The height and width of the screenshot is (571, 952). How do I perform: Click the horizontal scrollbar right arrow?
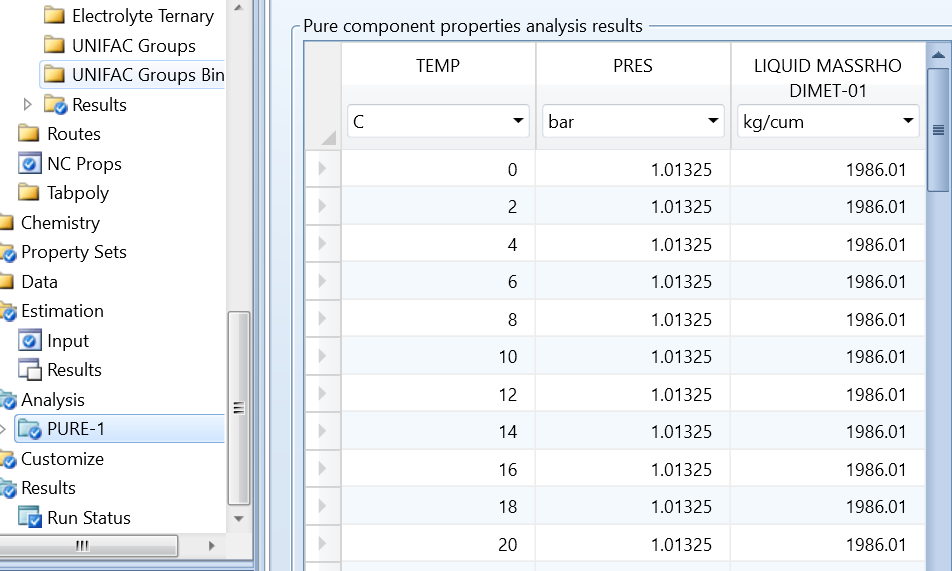pos(211,545)
